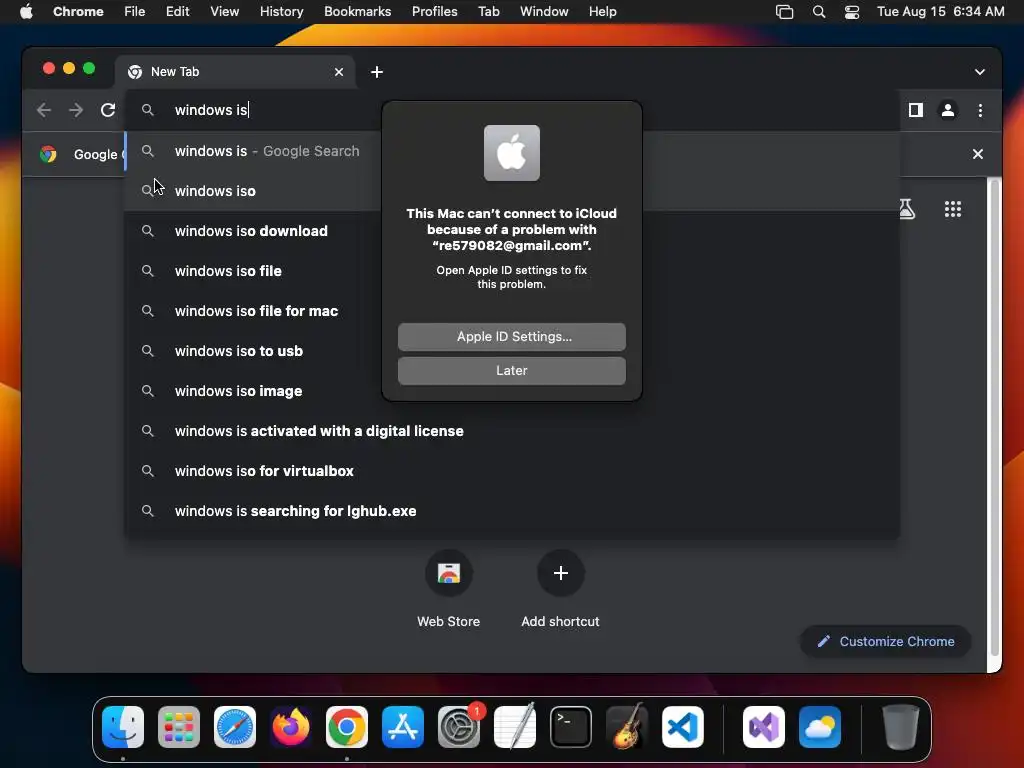Open the Profiles menu
The width and height of the screenshot is (1024, 768).
434,12
